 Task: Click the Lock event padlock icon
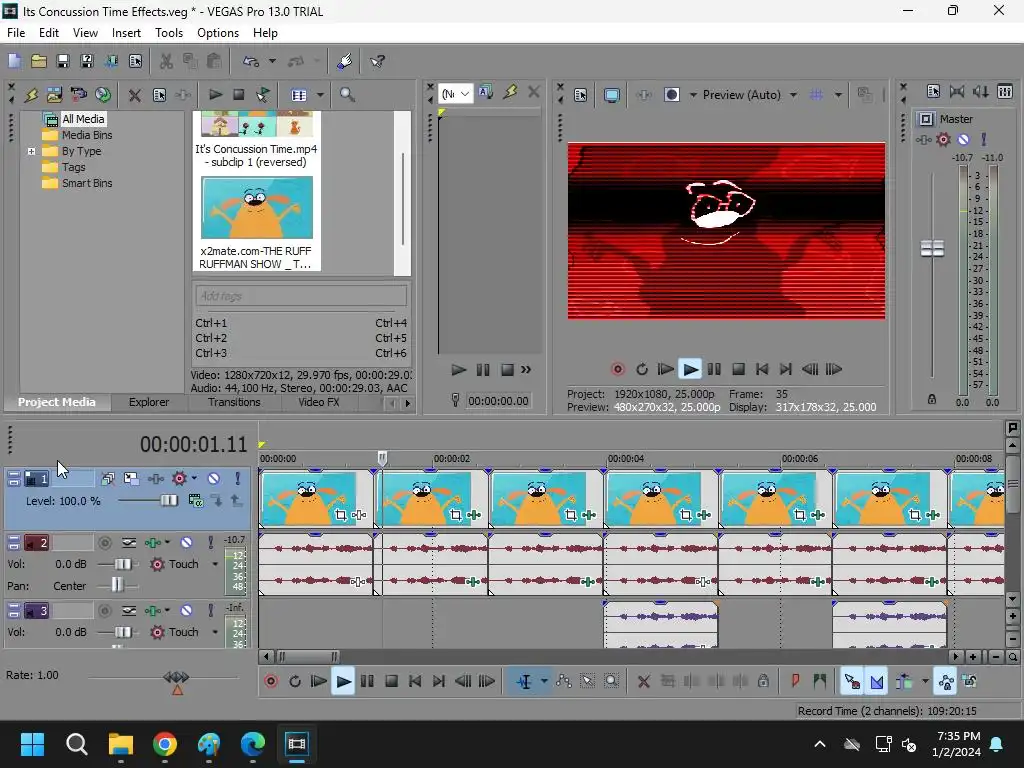coord(763,681)
